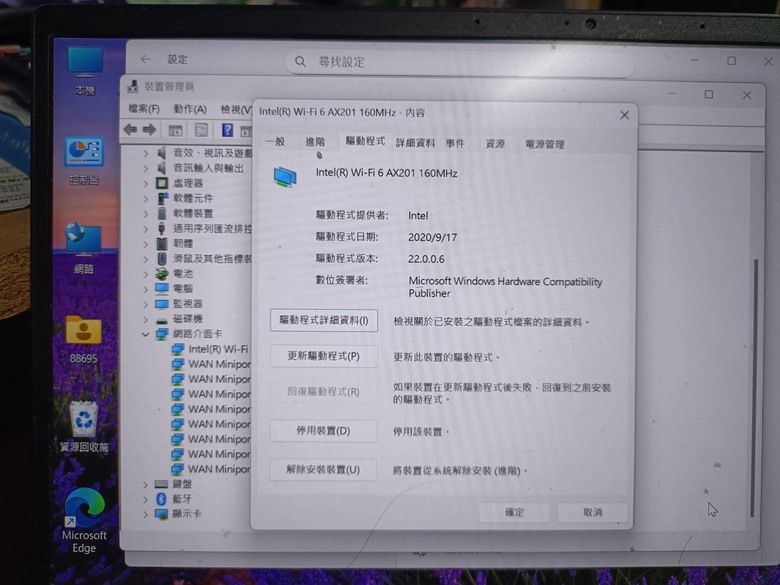The image size is (780, 585).
Task: Click the 顯示卡 display adapter category icon
Action: pos(161,514)
